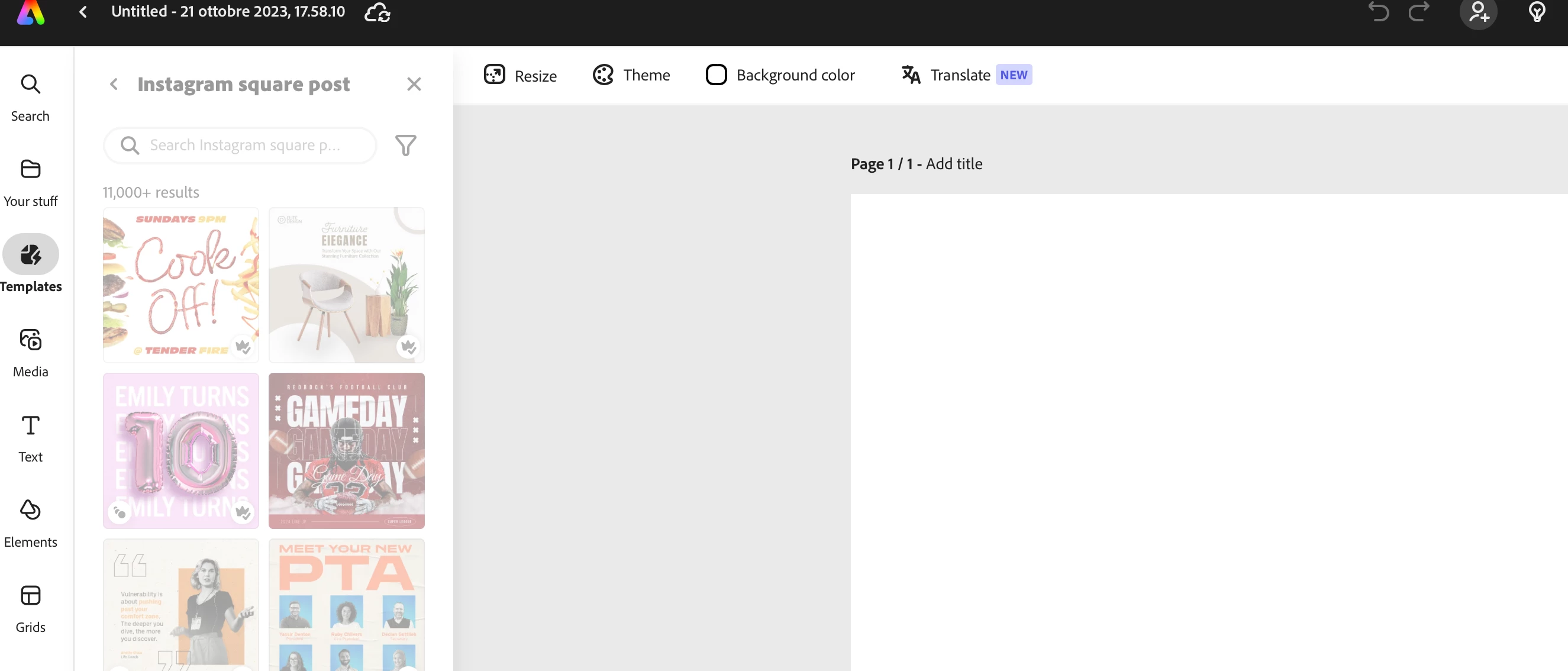This screenshot has width=1568, height=671.
Task: Click the redo arrow
Action: click(1419, 12)
